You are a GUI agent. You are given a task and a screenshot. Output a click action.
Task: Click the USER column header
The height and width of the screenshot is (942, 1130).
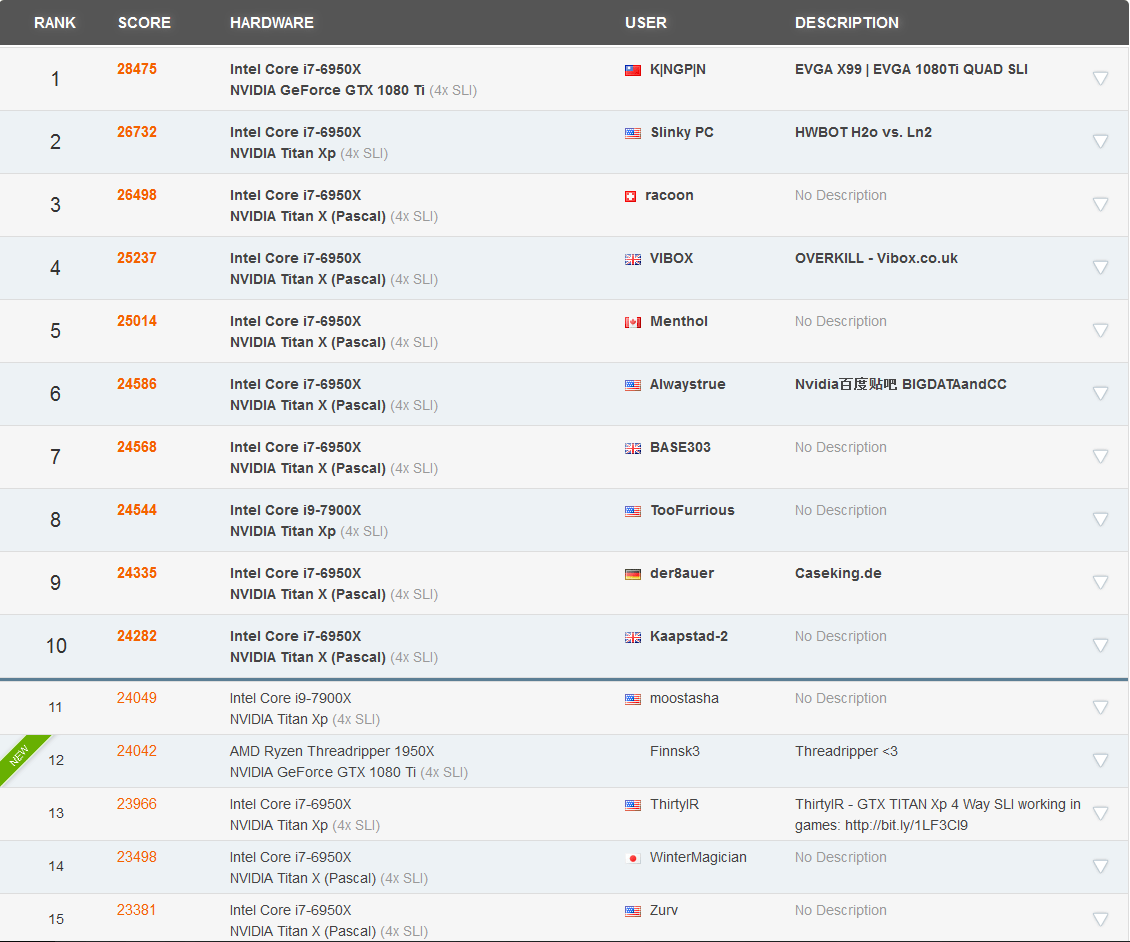point(646,23)
